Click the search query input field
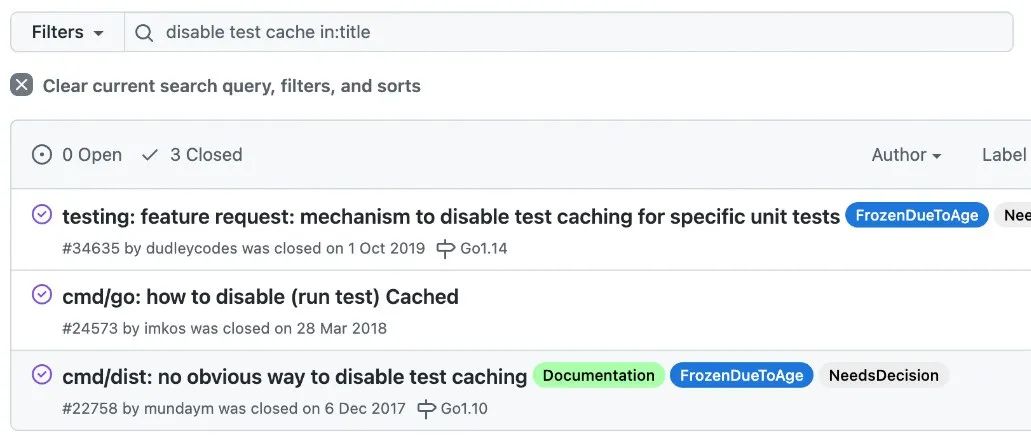 [569, 32]
